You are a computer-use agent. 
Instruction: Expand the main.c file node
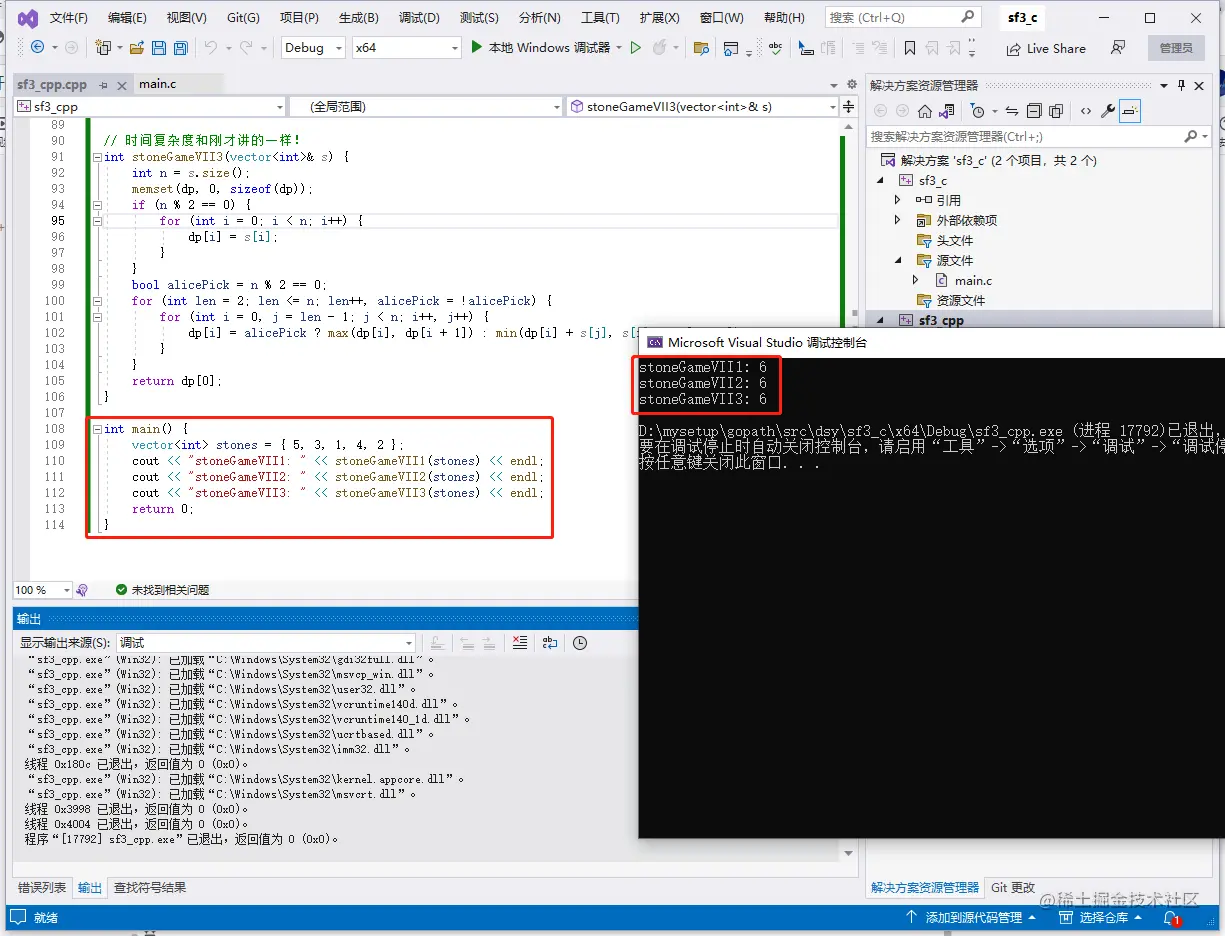point(915,280)
